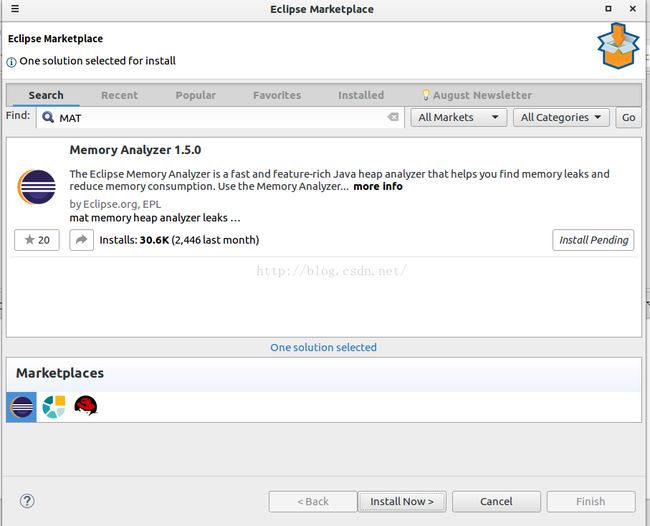Click the Marketplaces section heading
This screenshot has height=526, width=650.
[60, 373]
